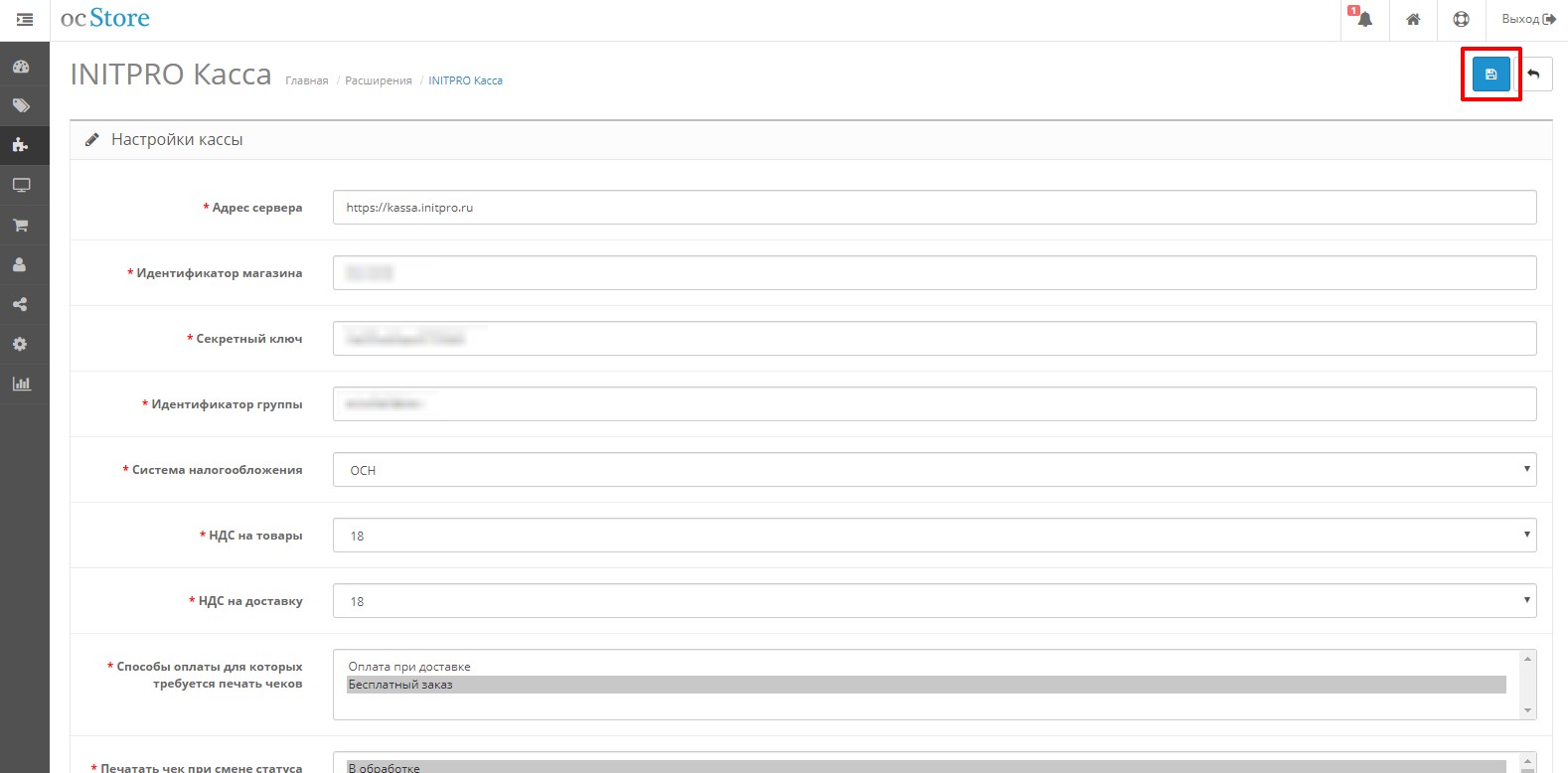Go to Главная breadcrumb
The height and width of the screenshot is (773, 1568).
(306, 80)
